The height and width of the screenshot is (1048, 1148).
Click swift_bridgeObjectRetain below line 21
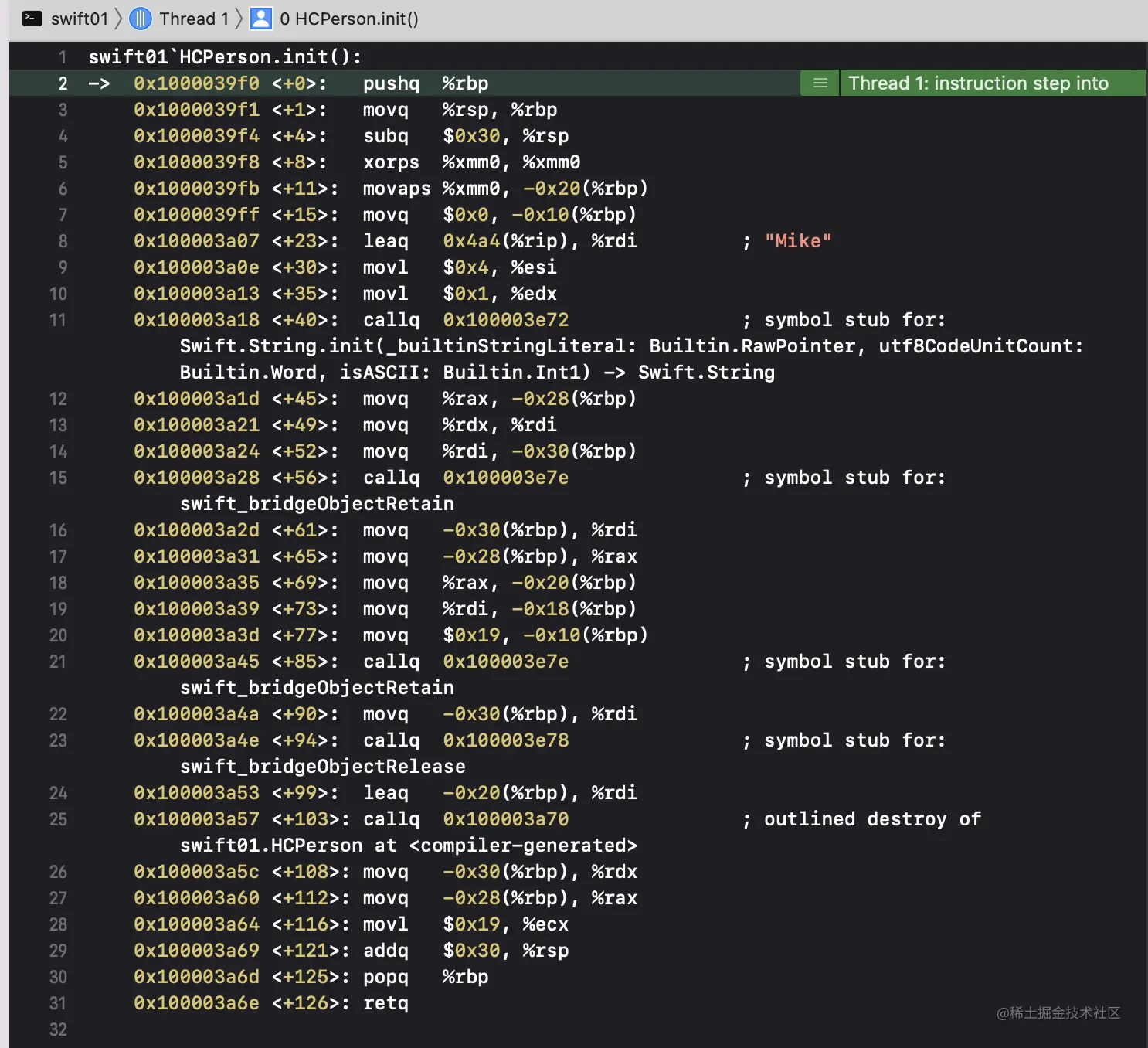[x=317, y=688]
